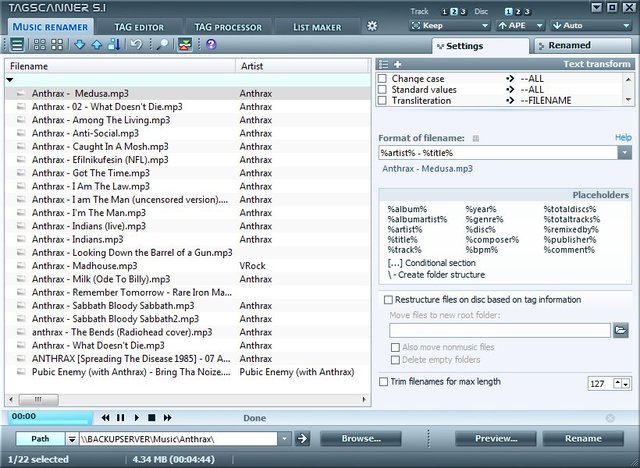Click the folder browse icon for root folder
The image size is (640, 468).
pos(621,330)
